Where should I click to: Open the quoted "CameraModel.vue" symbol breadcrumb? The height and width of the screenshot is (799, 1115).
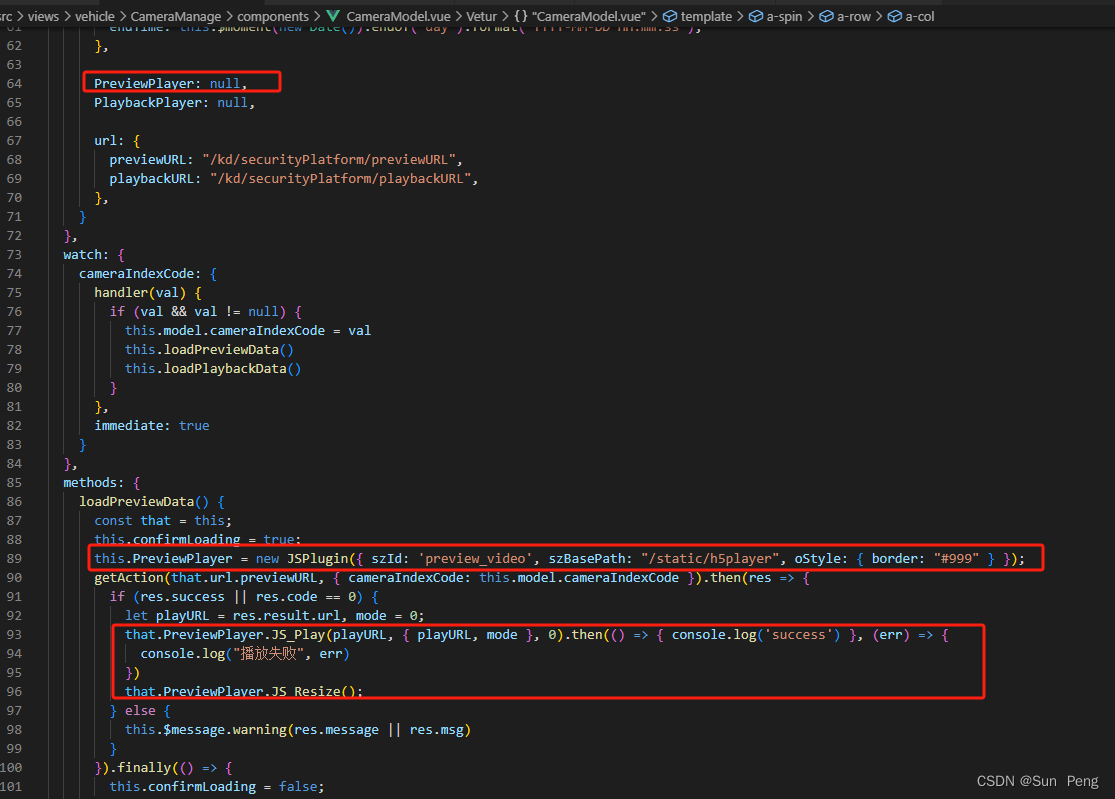pyautogui.click(x=589, y=16)
